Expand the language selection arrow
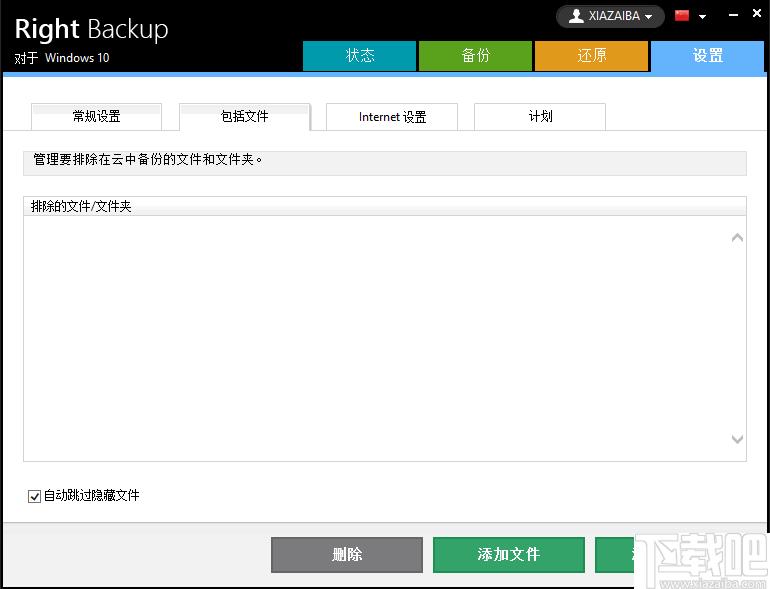770x589 pixels. (x=702, y=17)
